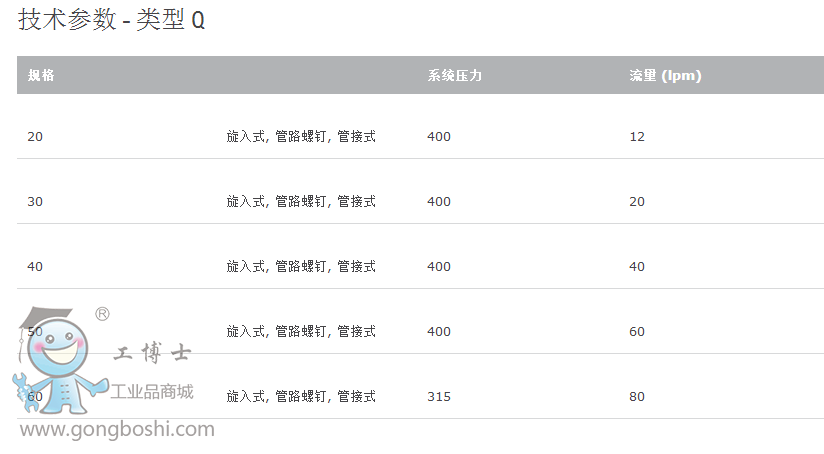Click the 工业品商城 label

click(152, 391)
